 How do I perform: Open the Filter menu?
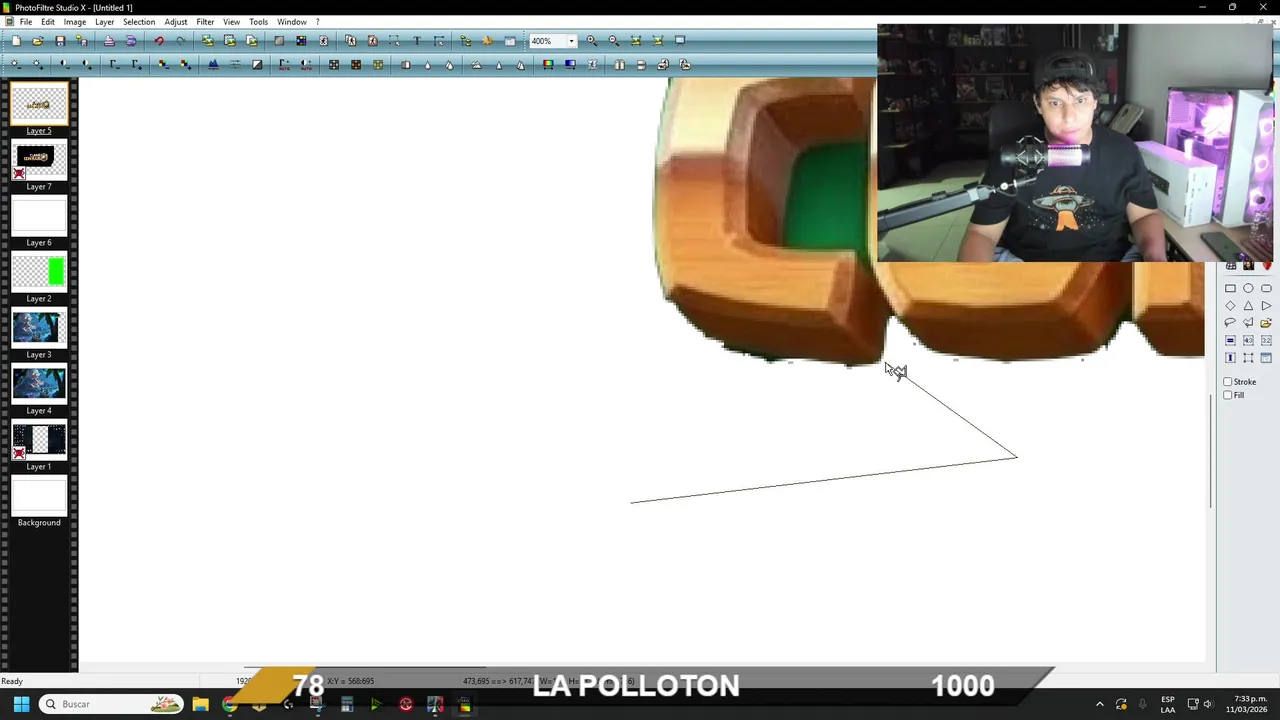pyautogui.click(x=205, y=22)
